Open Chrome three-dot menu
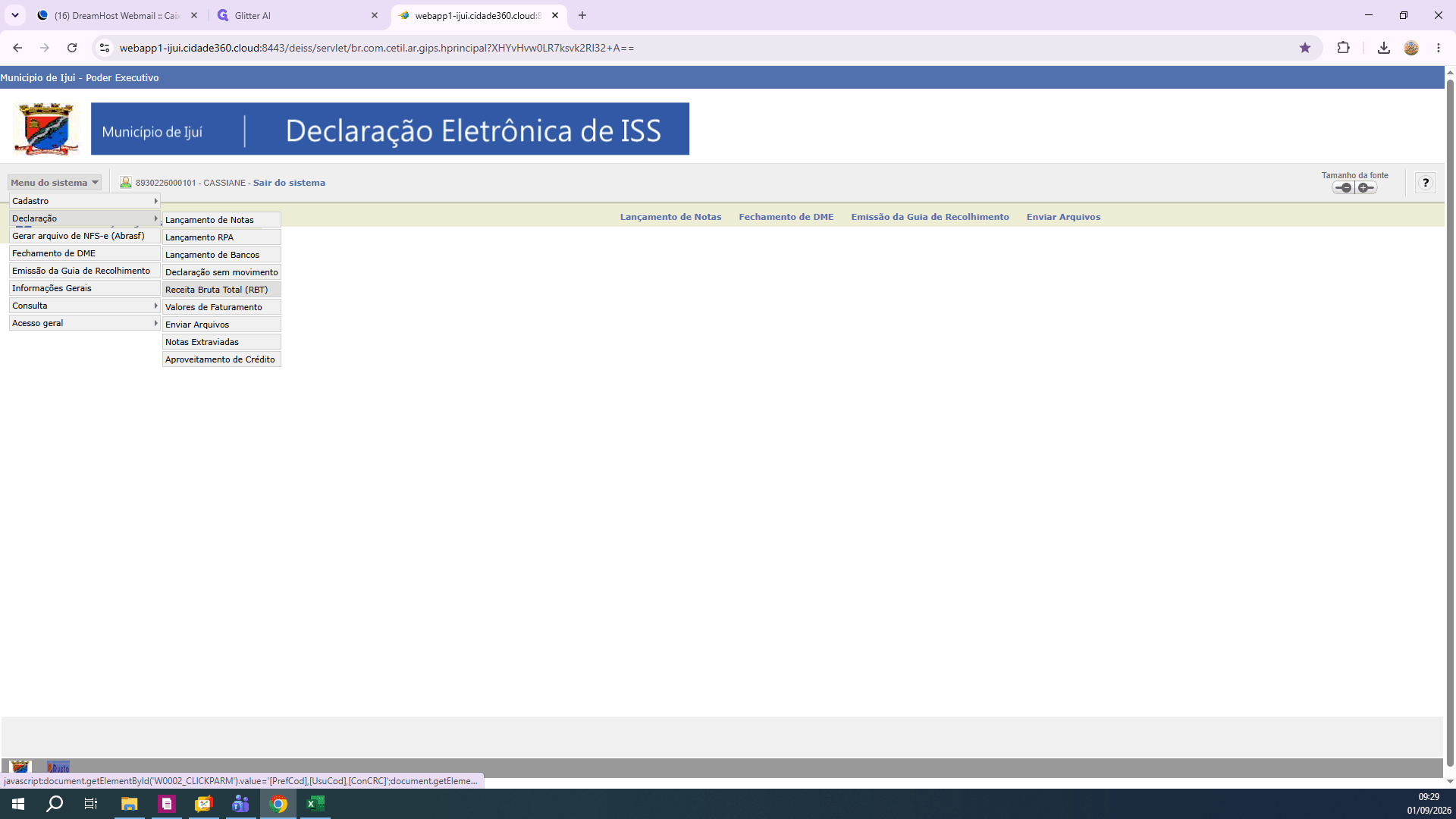The height and width of the screenshot is (819, 1456). 1439,48
